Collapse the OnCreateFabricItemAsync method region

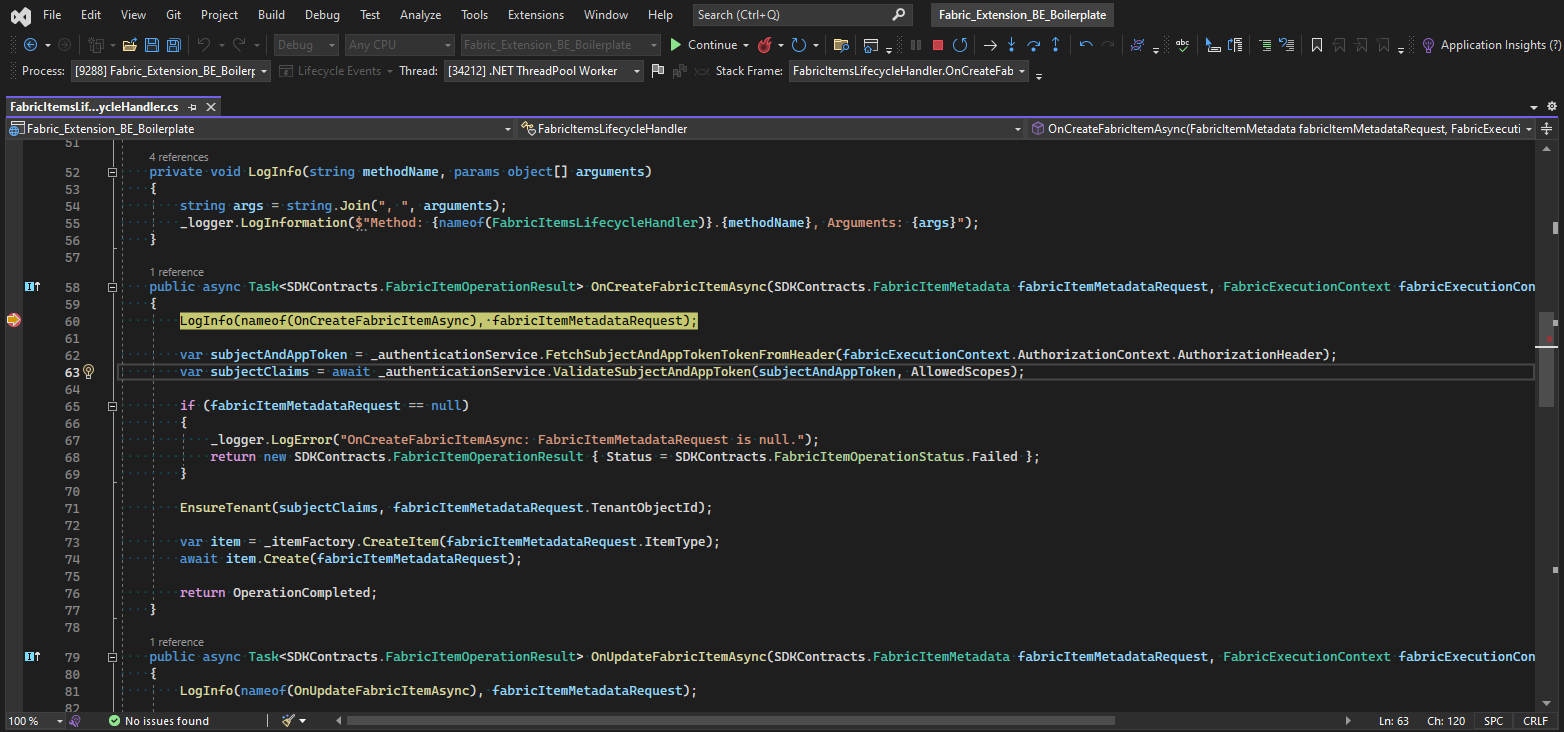tap(112, 287)
